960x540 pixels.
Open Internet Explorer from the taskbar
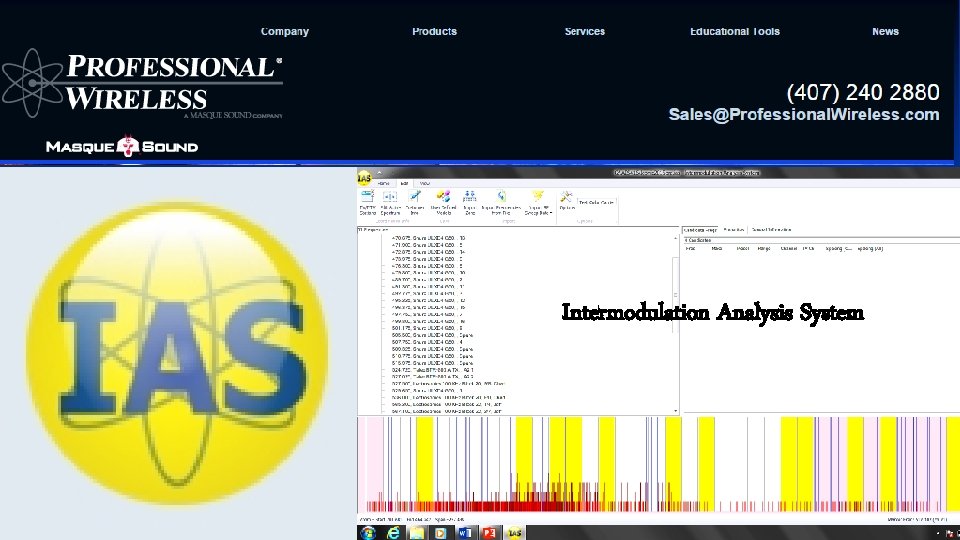pos(392,533)
